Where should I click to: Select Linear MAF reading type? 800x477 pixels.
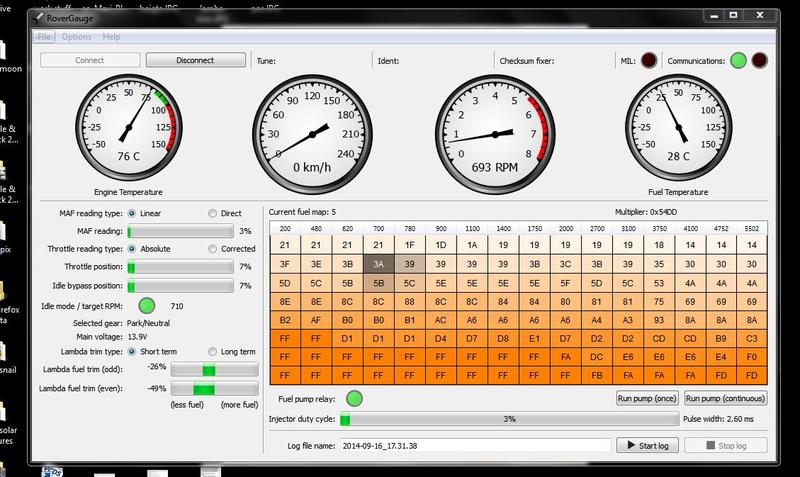[130, 213]
